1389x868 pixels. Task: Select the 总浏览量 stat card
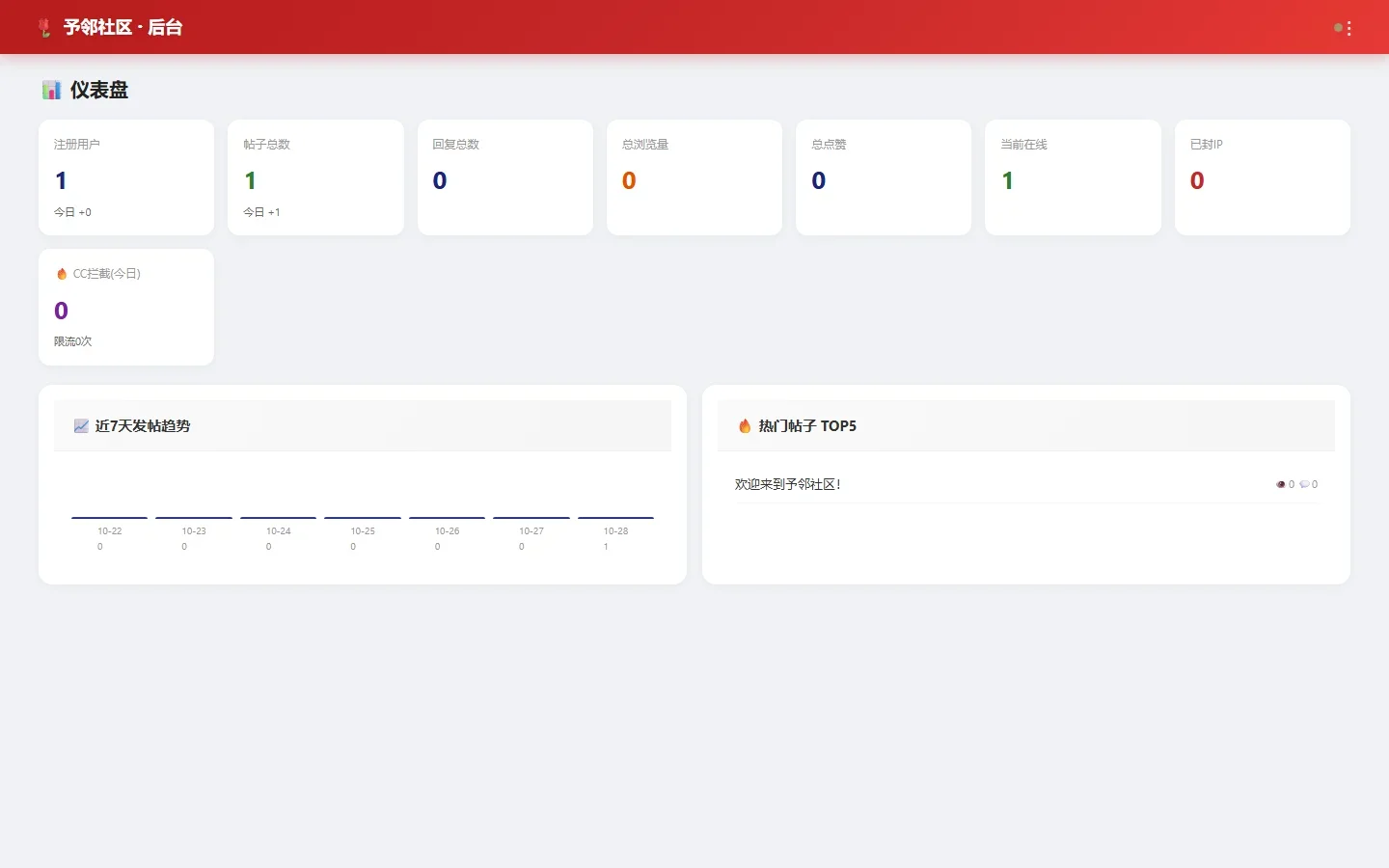click(x=694, y=177)
